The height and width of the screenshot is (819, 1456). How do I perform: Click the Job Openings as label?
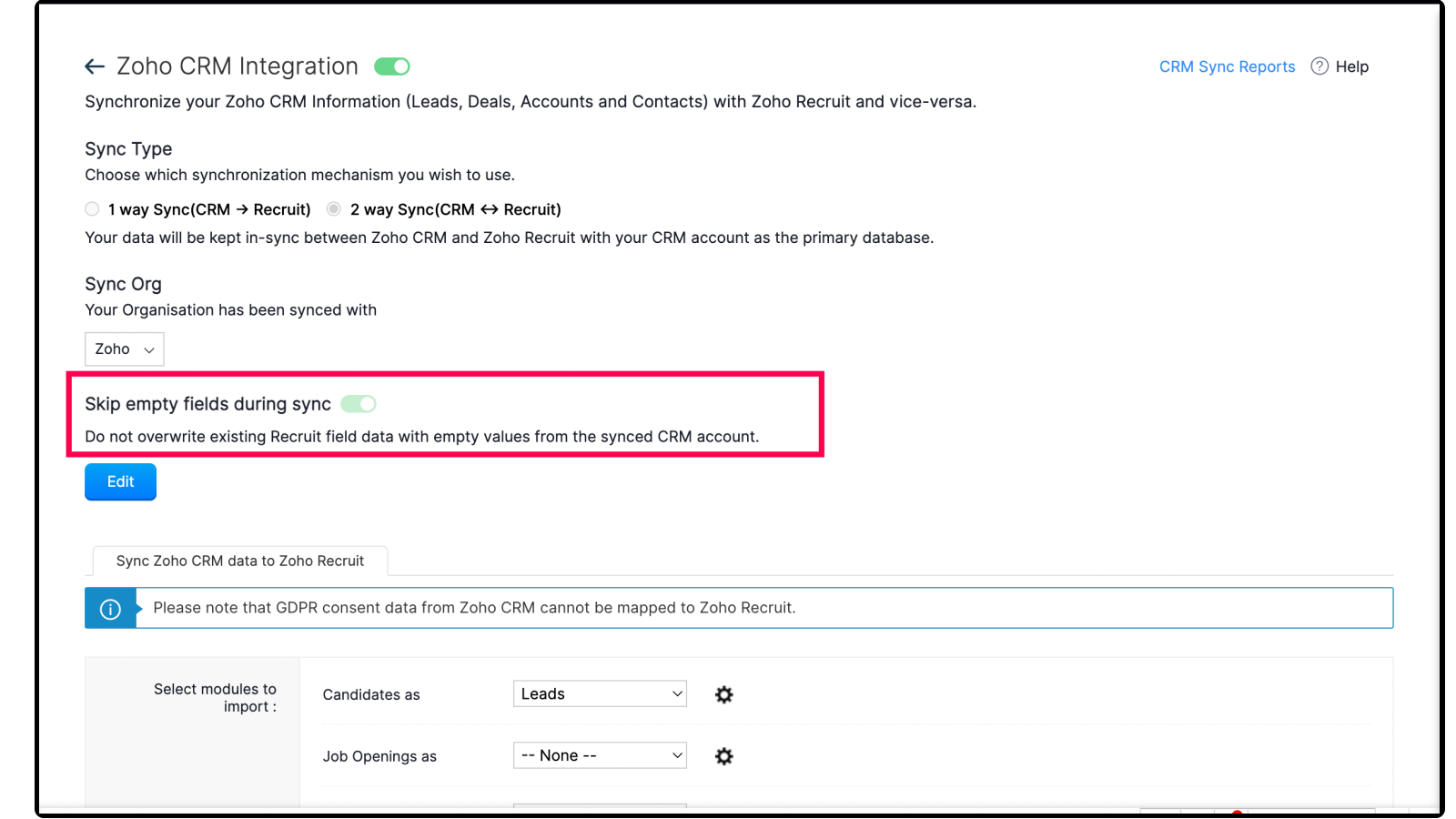tap(379, 757)
